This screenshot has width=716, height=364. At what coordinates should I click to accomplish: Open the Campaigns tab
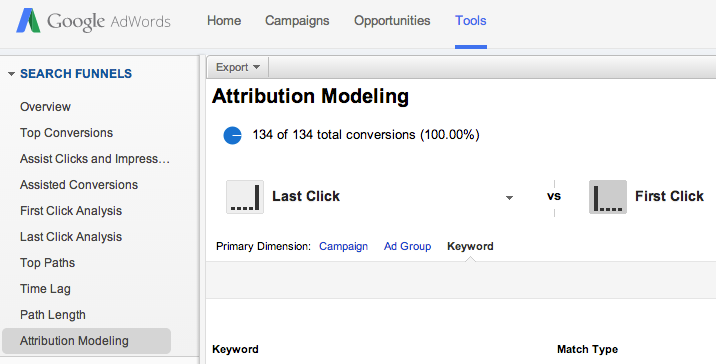(297, 21)
